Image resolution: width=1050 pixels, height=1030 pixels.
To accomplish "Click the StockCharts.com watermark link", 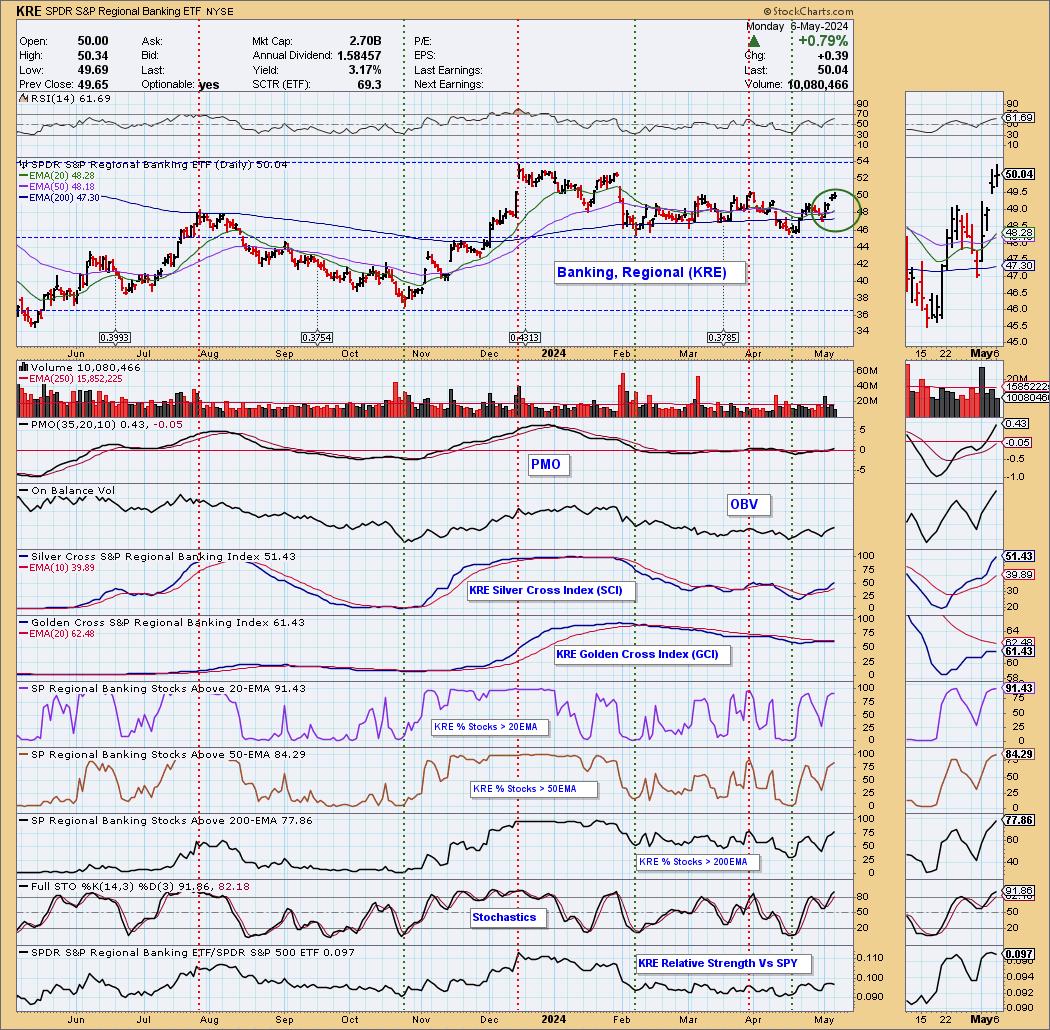I will [808, 11].
